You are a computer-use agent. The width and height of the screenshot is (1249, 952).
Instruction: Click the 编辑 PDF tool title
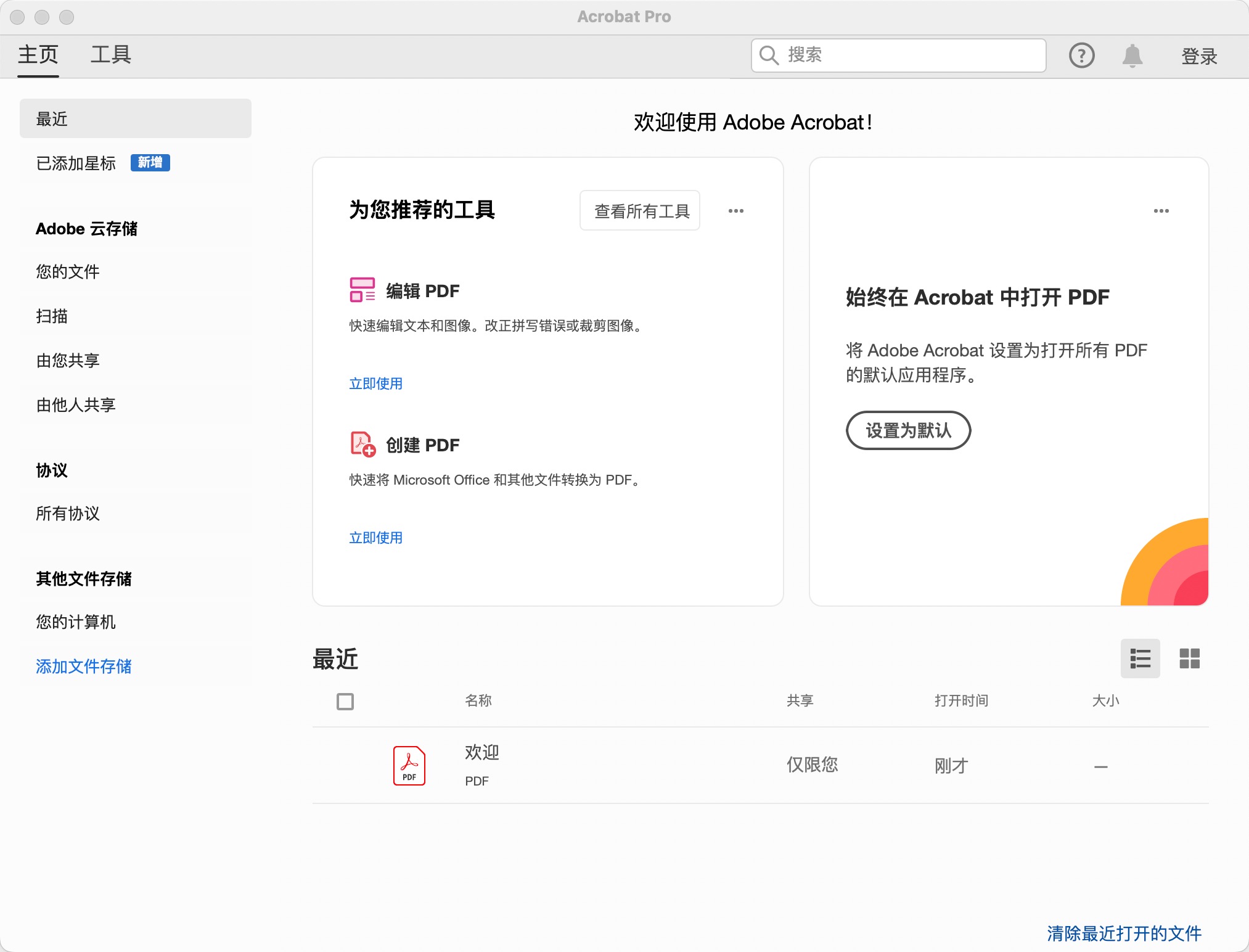423,291
